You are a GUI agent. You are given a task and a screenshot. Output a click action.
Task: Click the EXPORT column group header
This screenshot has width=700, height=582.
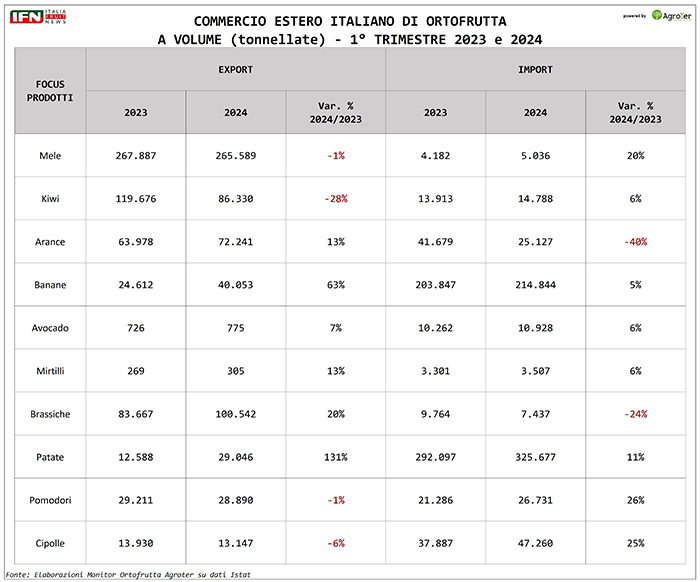(x=235, y=70)
